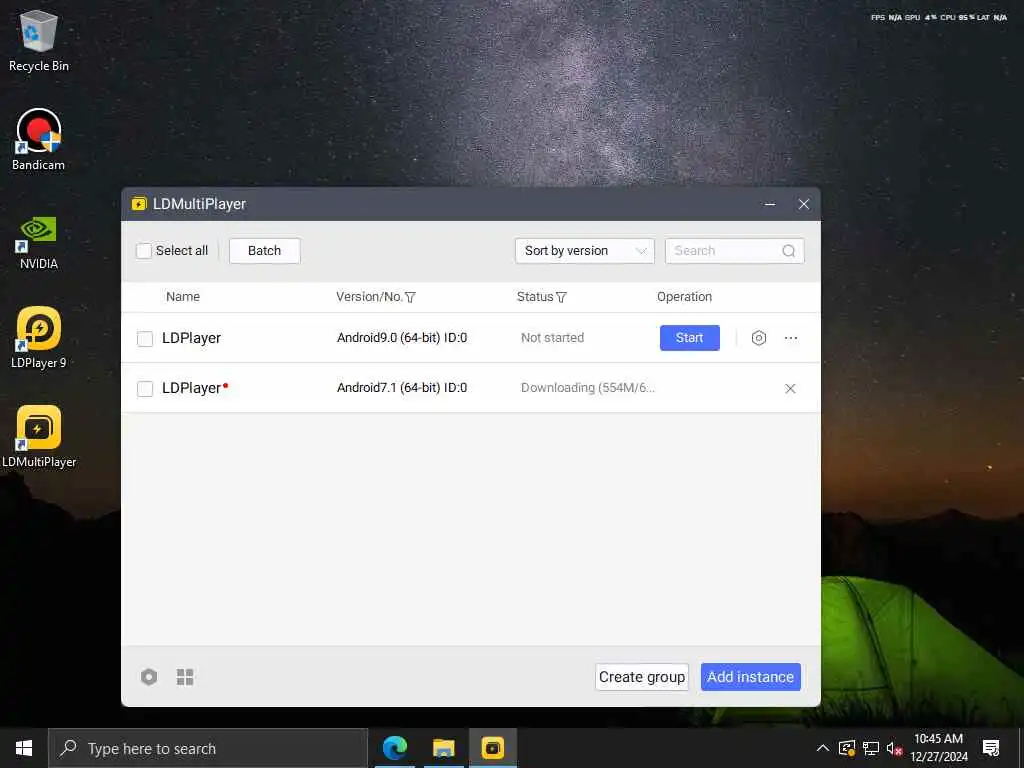Open Bandicam desktop shortcut

[39, 140]
